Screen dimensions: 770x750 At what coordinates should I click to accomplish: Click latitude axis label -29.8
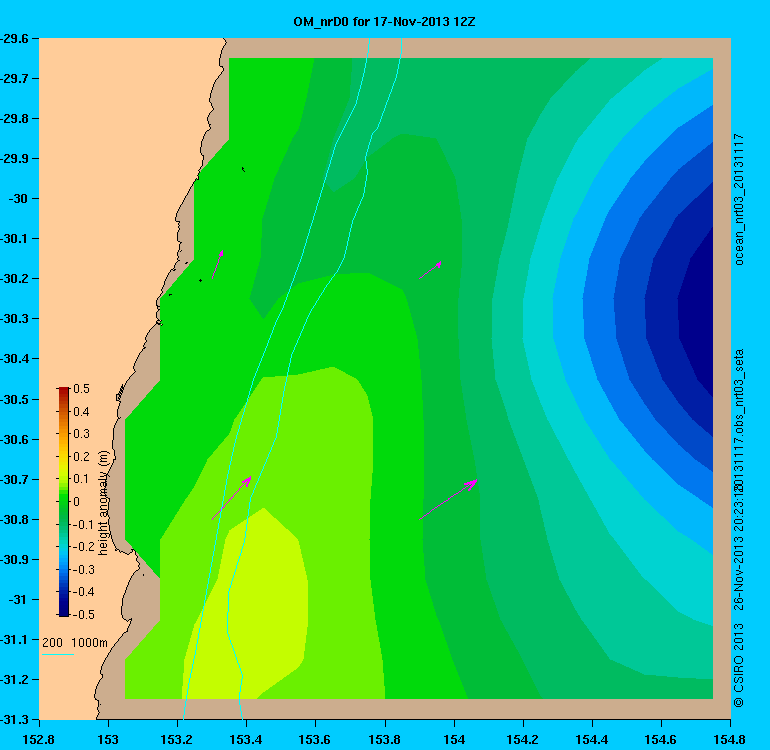click(14, 118)
